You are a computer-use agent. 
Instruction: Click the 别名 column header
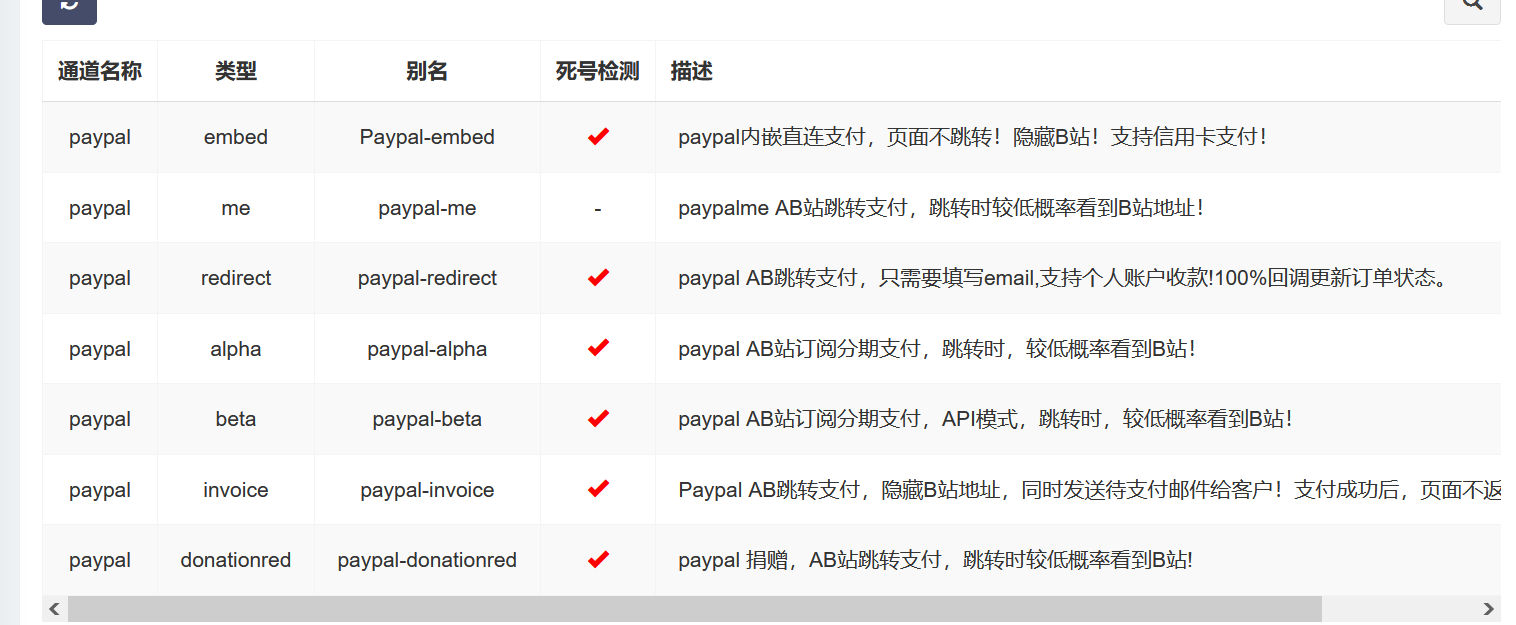click(x=427, y=71)
